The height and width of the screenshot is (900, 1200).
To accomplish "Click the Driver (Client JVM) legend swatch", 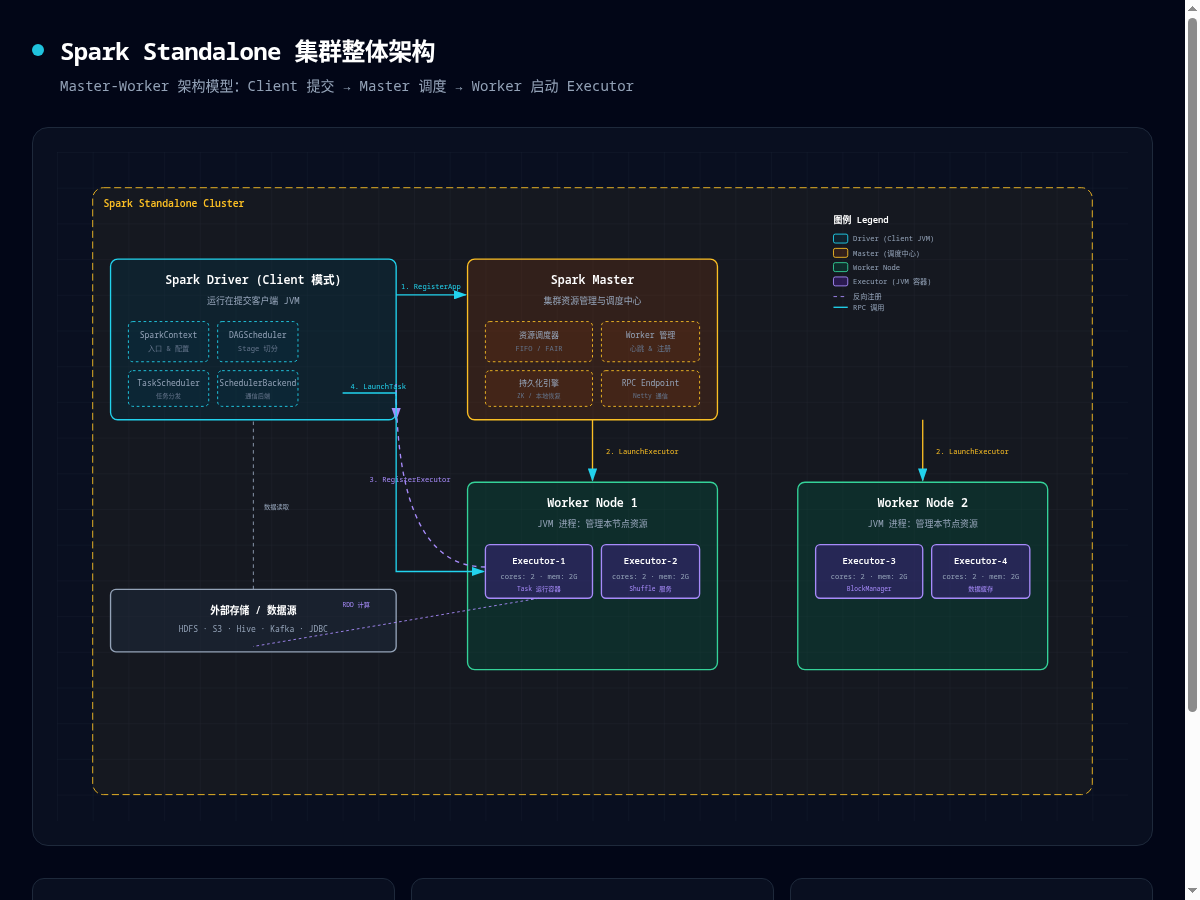I will [840, 238].
